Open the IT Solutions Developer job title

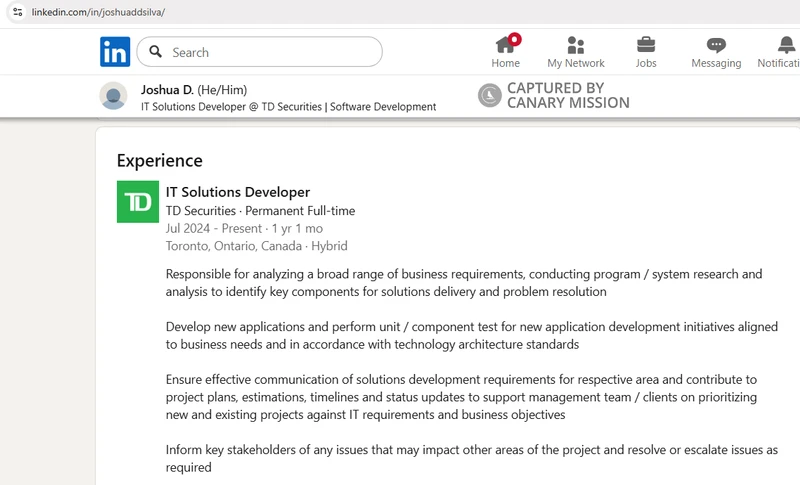[x=238, y=192]
